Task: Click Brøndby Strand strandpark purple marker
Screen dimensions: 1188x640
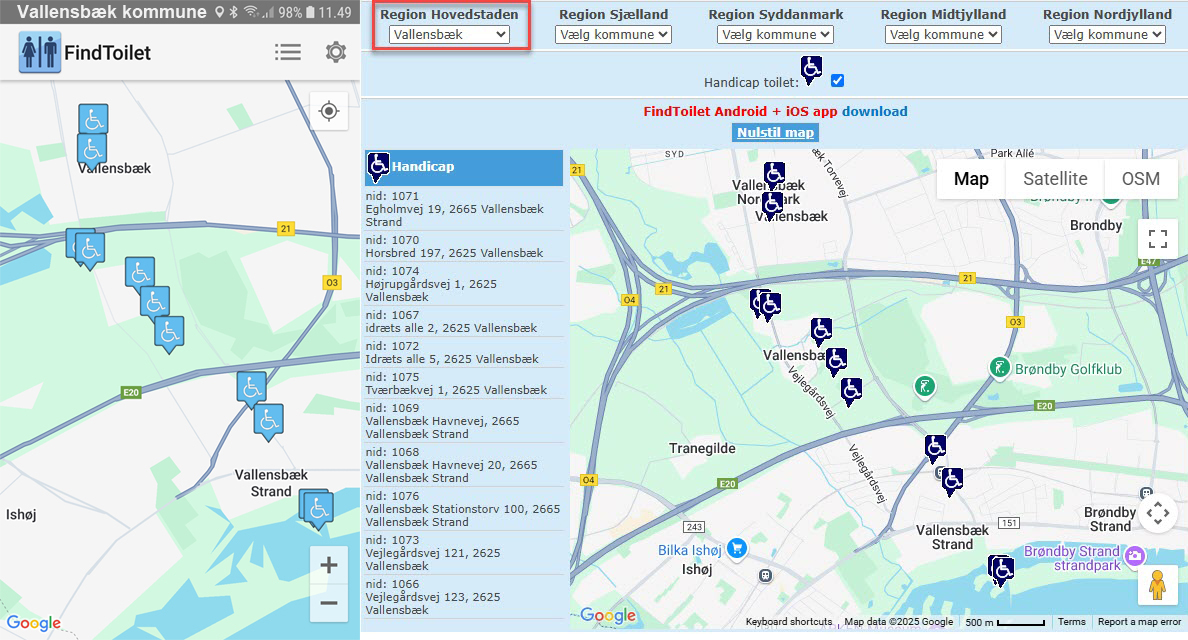Action: (x=1134, y=557)
